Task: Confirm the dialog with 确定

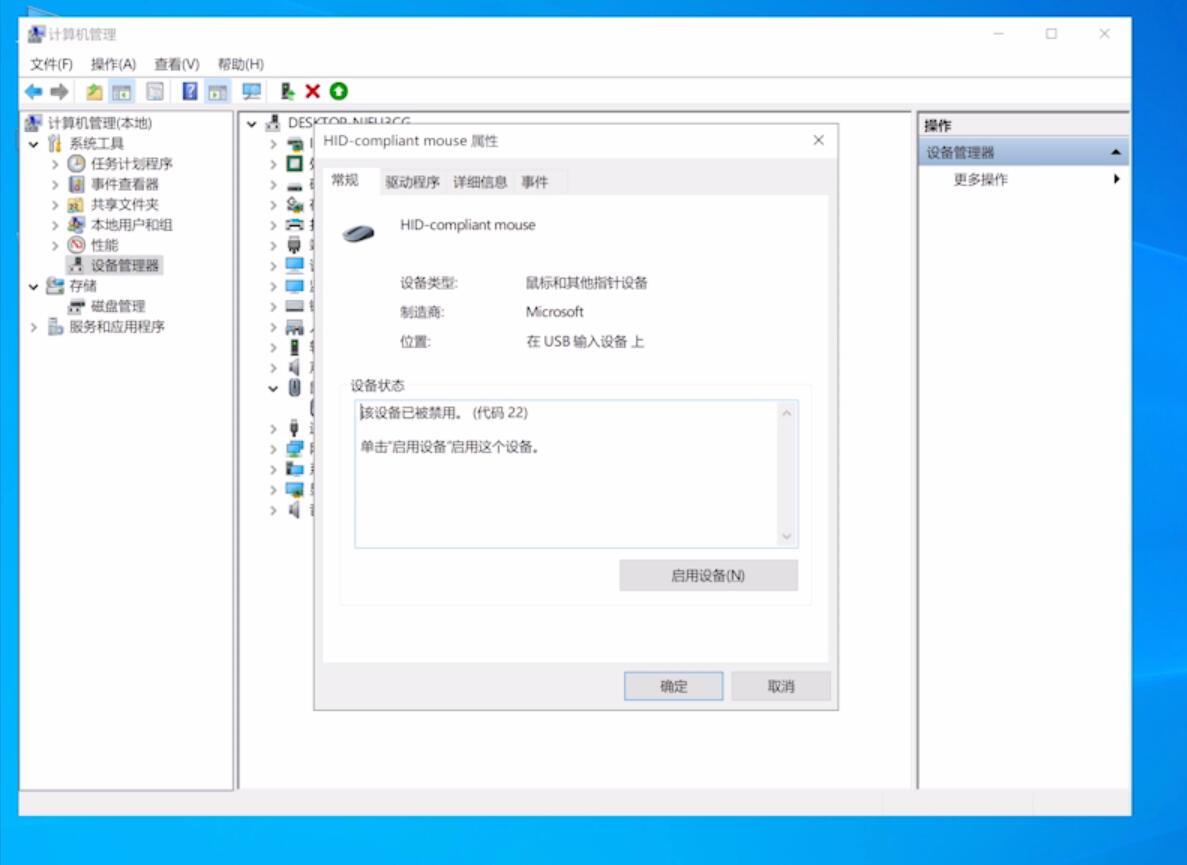Action: 674,686
